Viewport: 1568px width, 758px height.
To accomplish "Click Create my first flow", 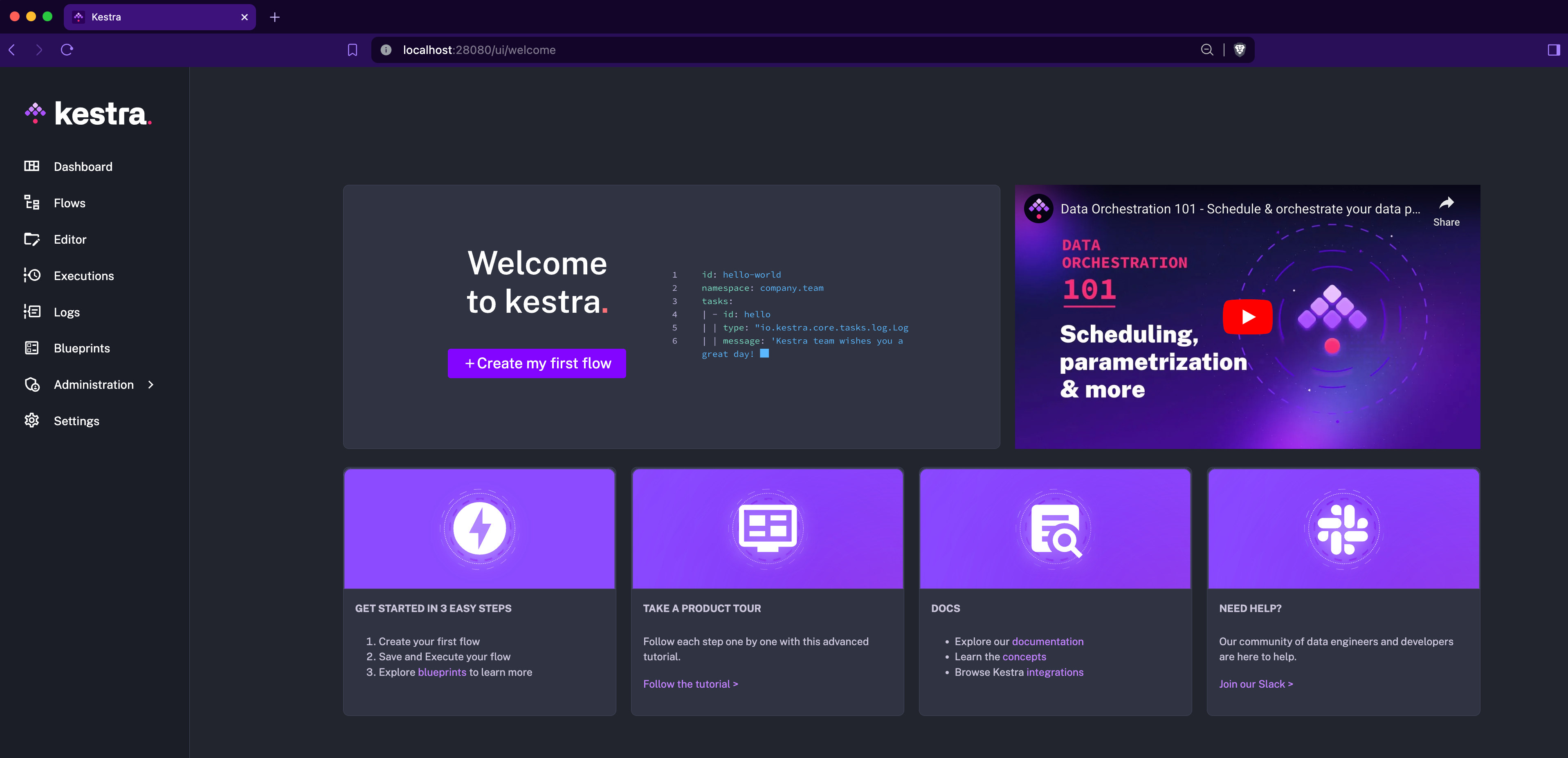I will [x=536, y=363].
